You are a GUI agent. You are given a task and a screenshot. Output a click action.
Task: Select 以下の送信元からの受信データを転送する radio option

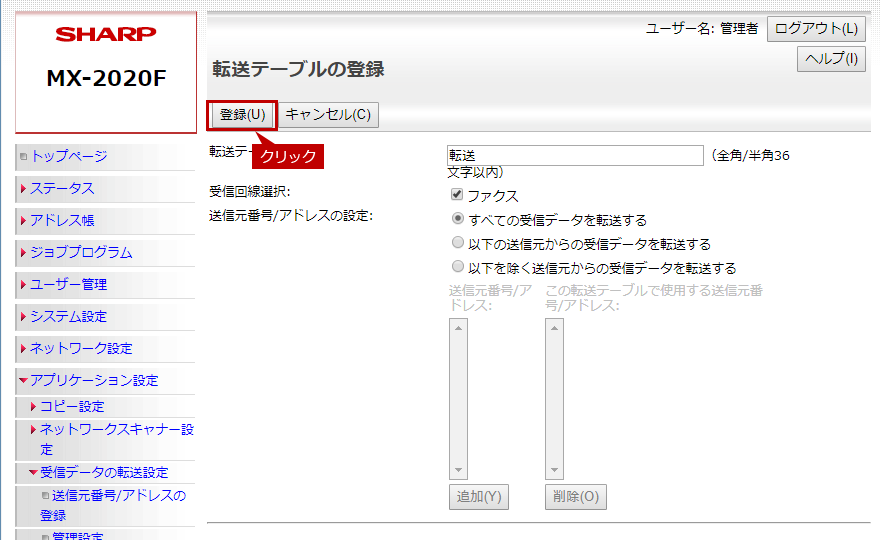(x=458, y=244)
